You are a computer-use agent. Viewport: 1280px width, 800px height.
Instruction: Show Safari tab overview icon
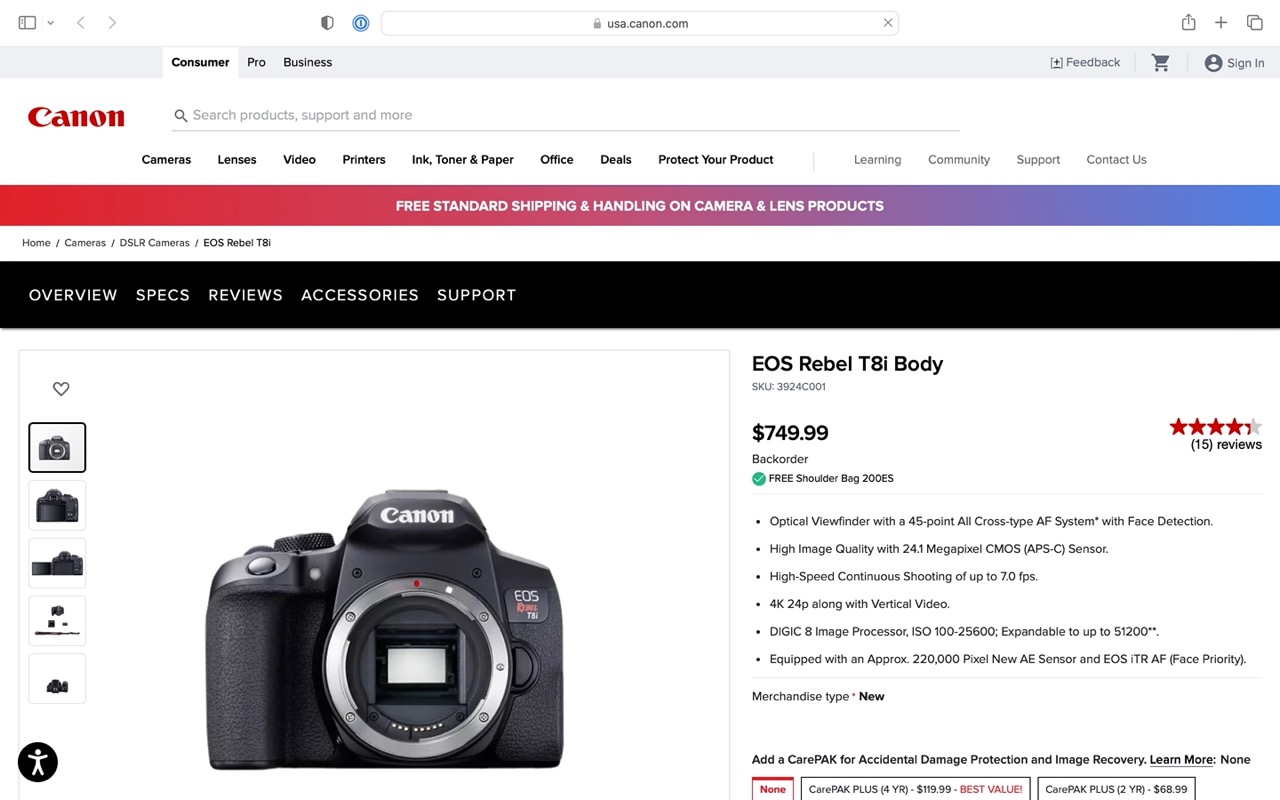[1254, 23]
